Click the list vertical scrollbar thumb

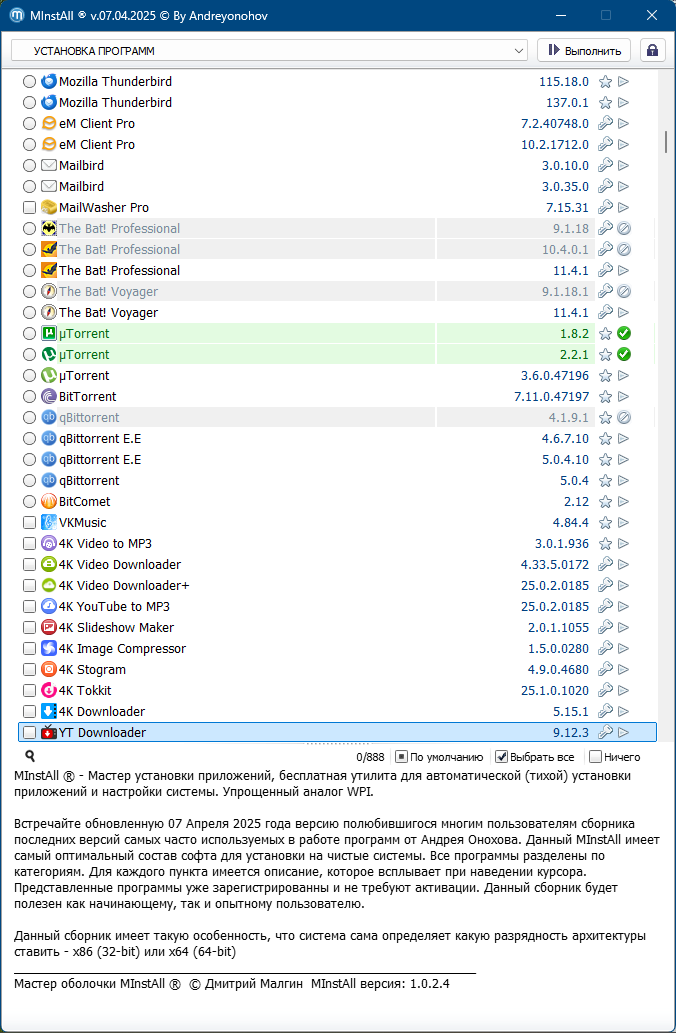(666, 141)
